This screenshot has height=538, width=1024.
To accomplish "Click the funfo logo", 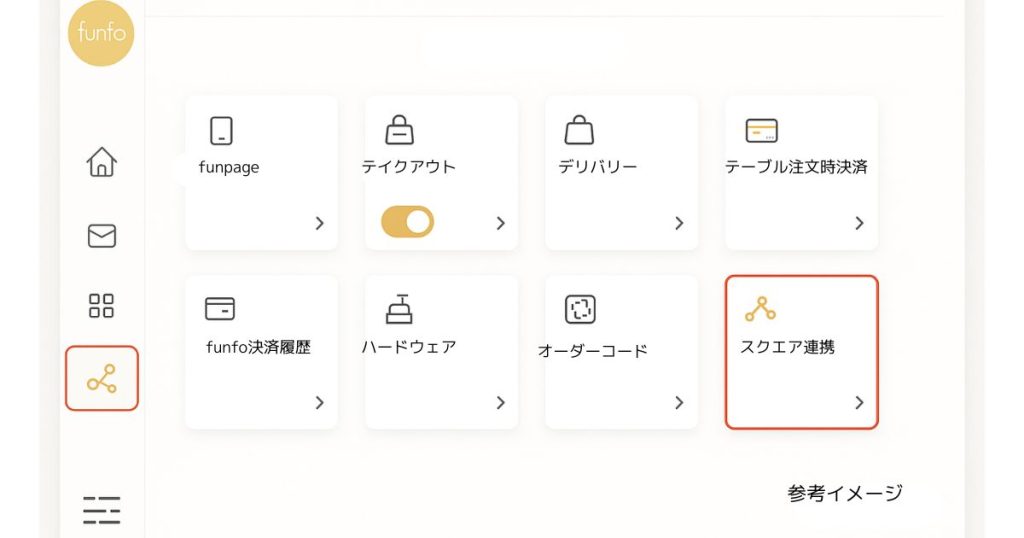I will [101, 33].
